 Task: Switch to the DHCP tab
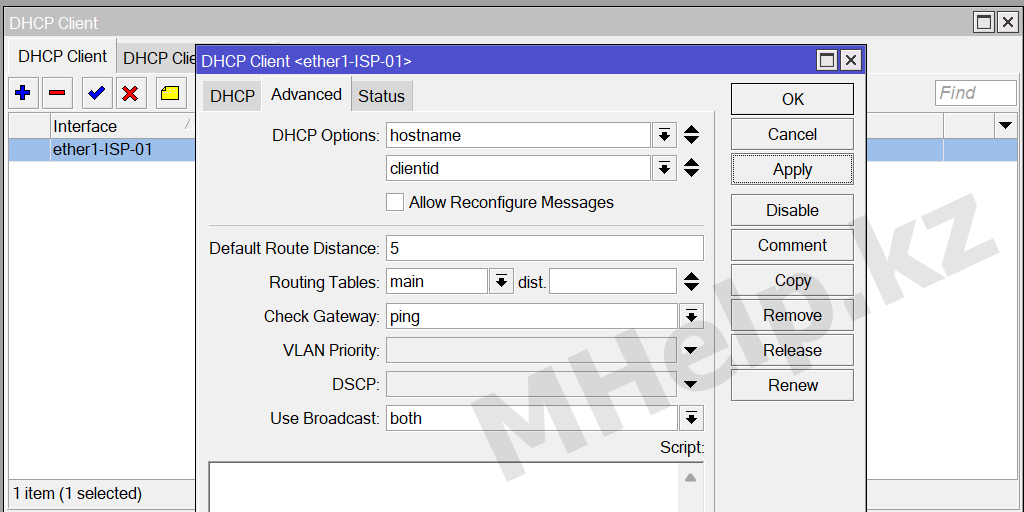[x=232, y=96]
